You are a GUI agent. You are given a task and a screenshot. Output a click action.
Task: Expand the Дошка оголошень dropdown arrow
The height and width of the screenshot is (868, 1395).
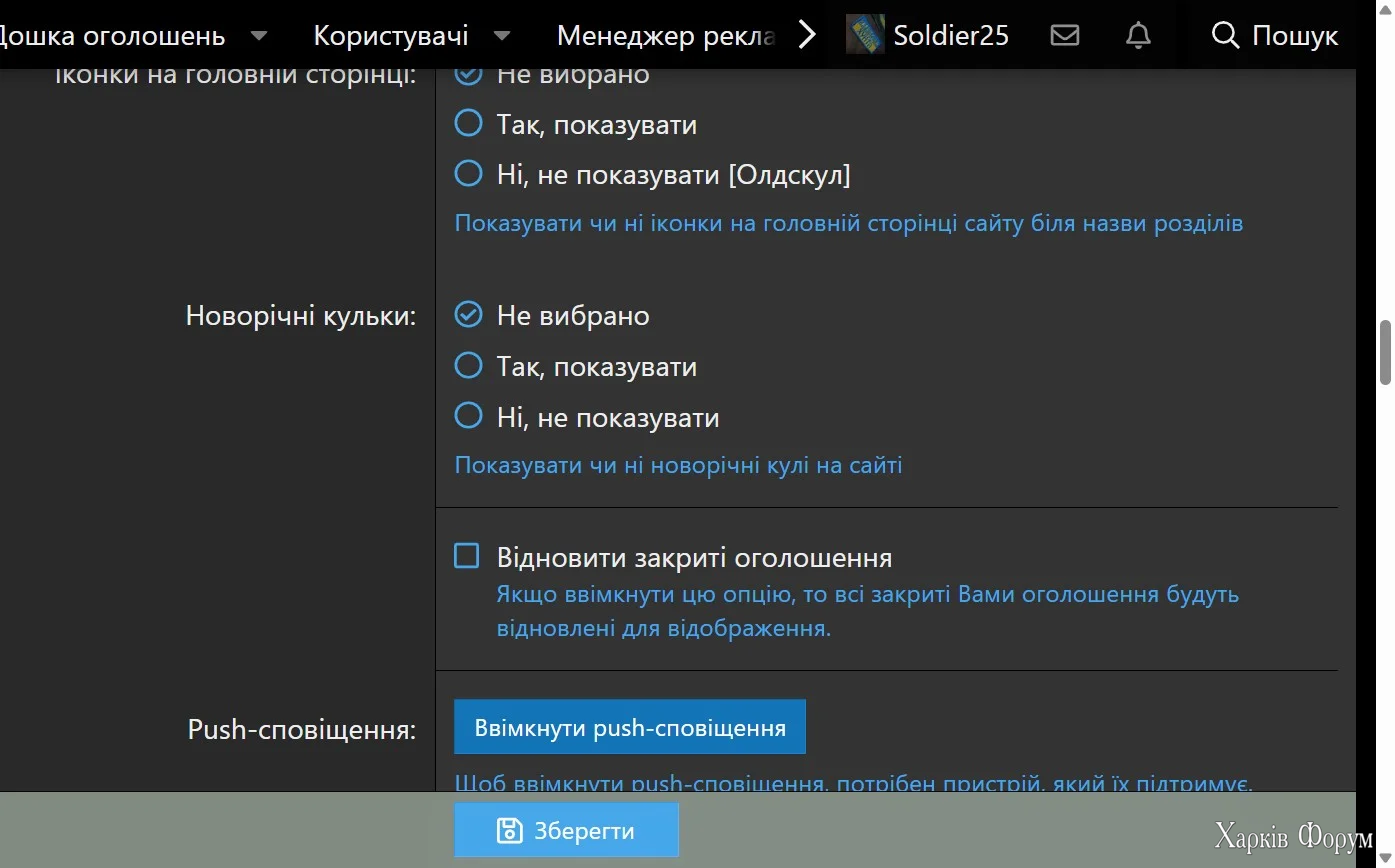(x=259, y=37)
